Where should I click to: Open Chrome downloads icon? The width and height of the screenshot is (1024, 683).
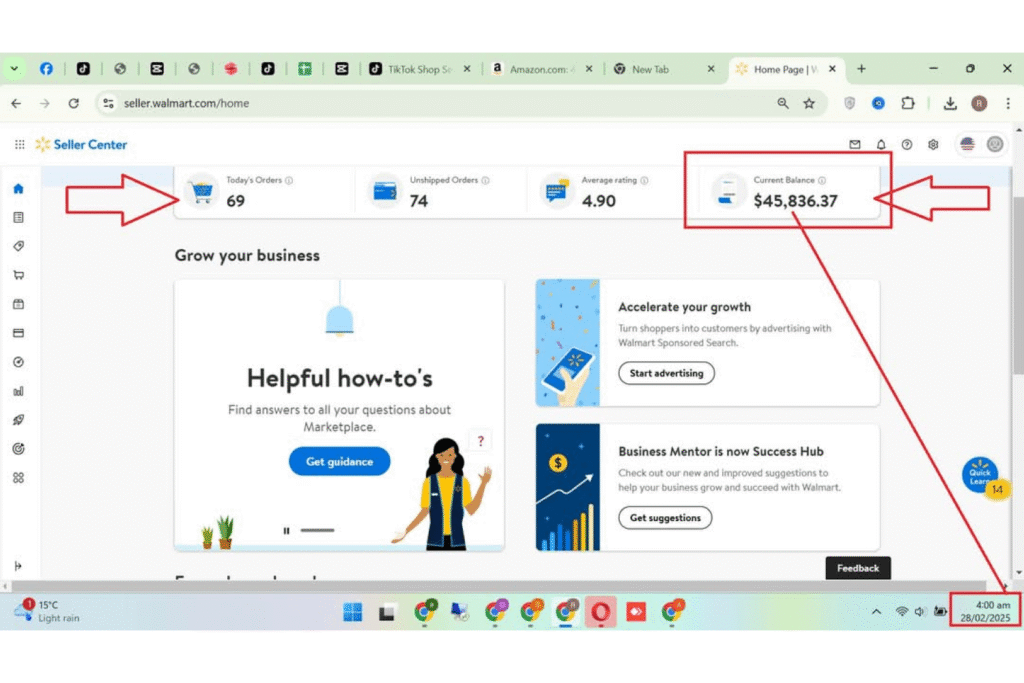[x=950, y=103]
